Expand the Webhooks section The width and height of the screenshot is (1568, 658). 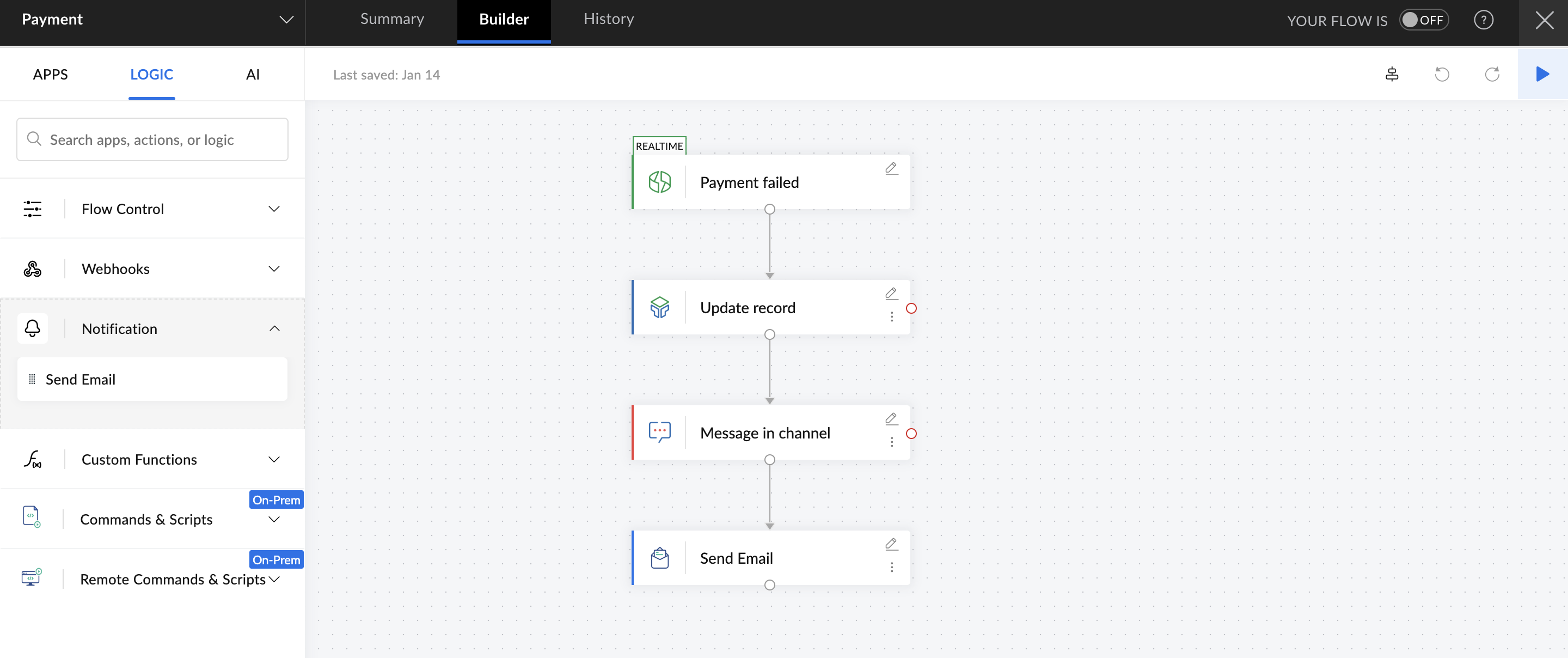pyautogui.click(x=274, y=269)
